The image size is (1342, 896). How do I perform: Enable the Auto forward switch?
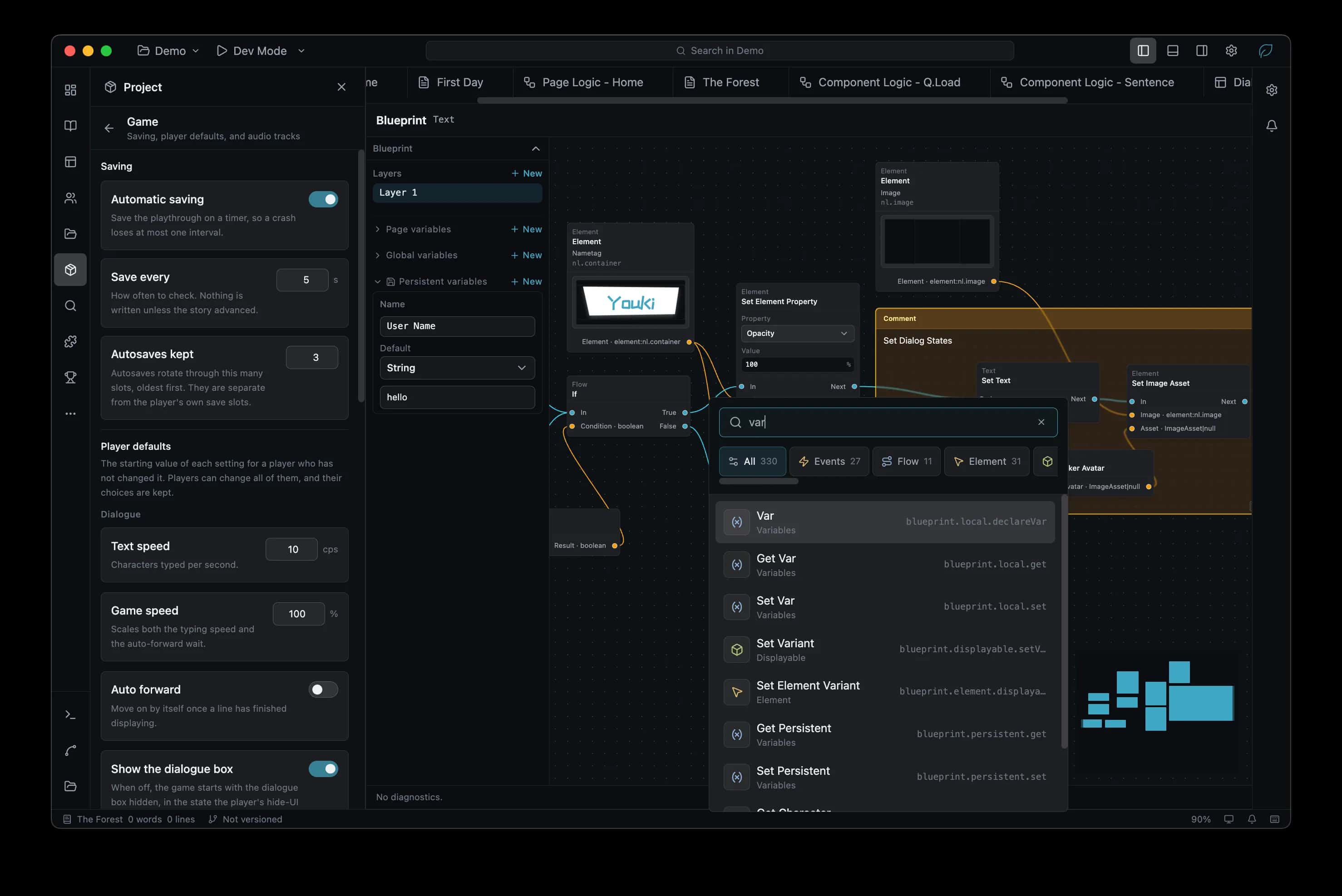[x=323, y=690]
